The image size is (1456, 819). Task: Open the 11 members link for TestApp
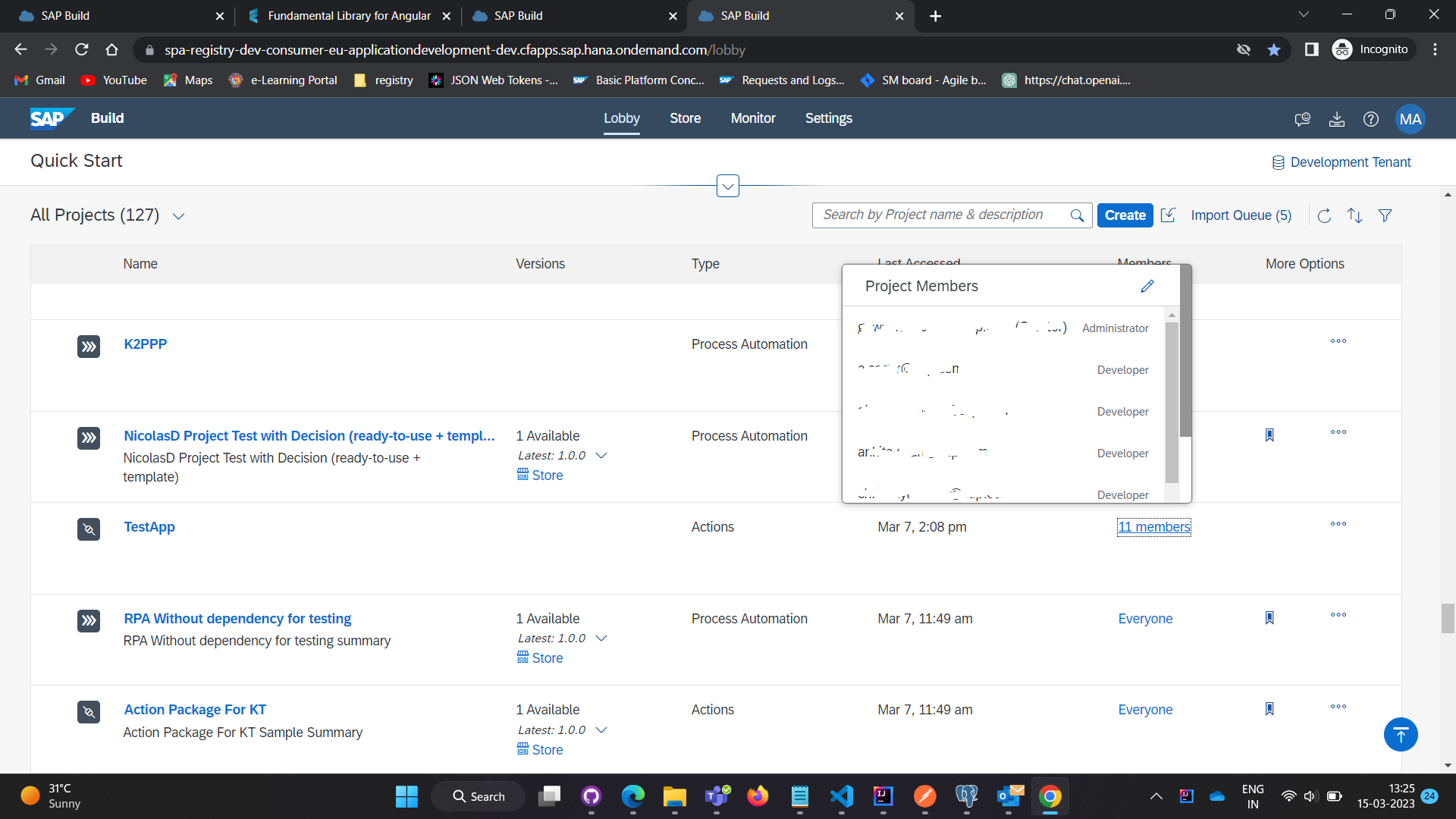(1153, 527)
